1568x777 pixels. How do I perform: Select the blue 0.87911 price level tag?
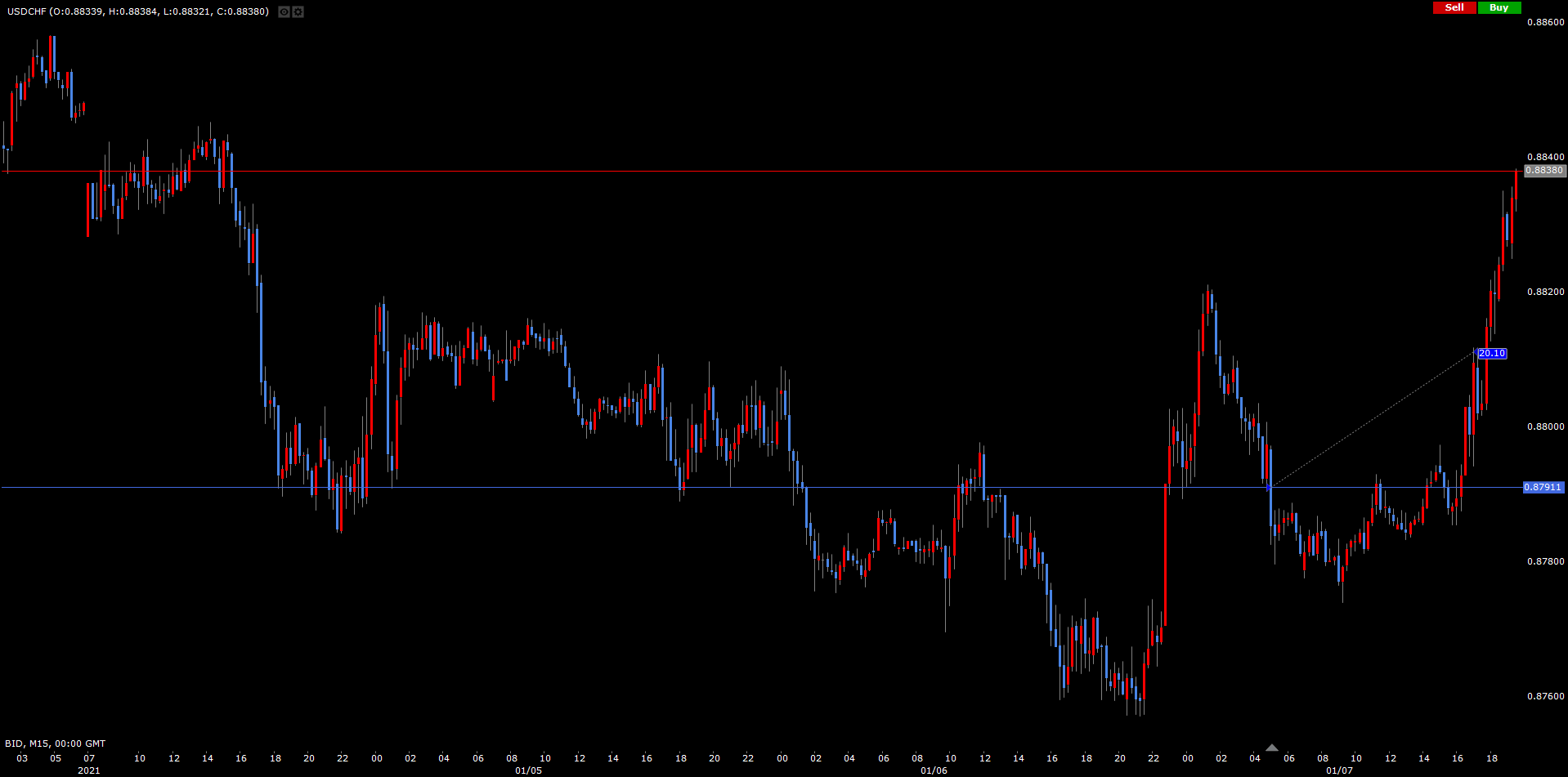[x=1543, y=487]
